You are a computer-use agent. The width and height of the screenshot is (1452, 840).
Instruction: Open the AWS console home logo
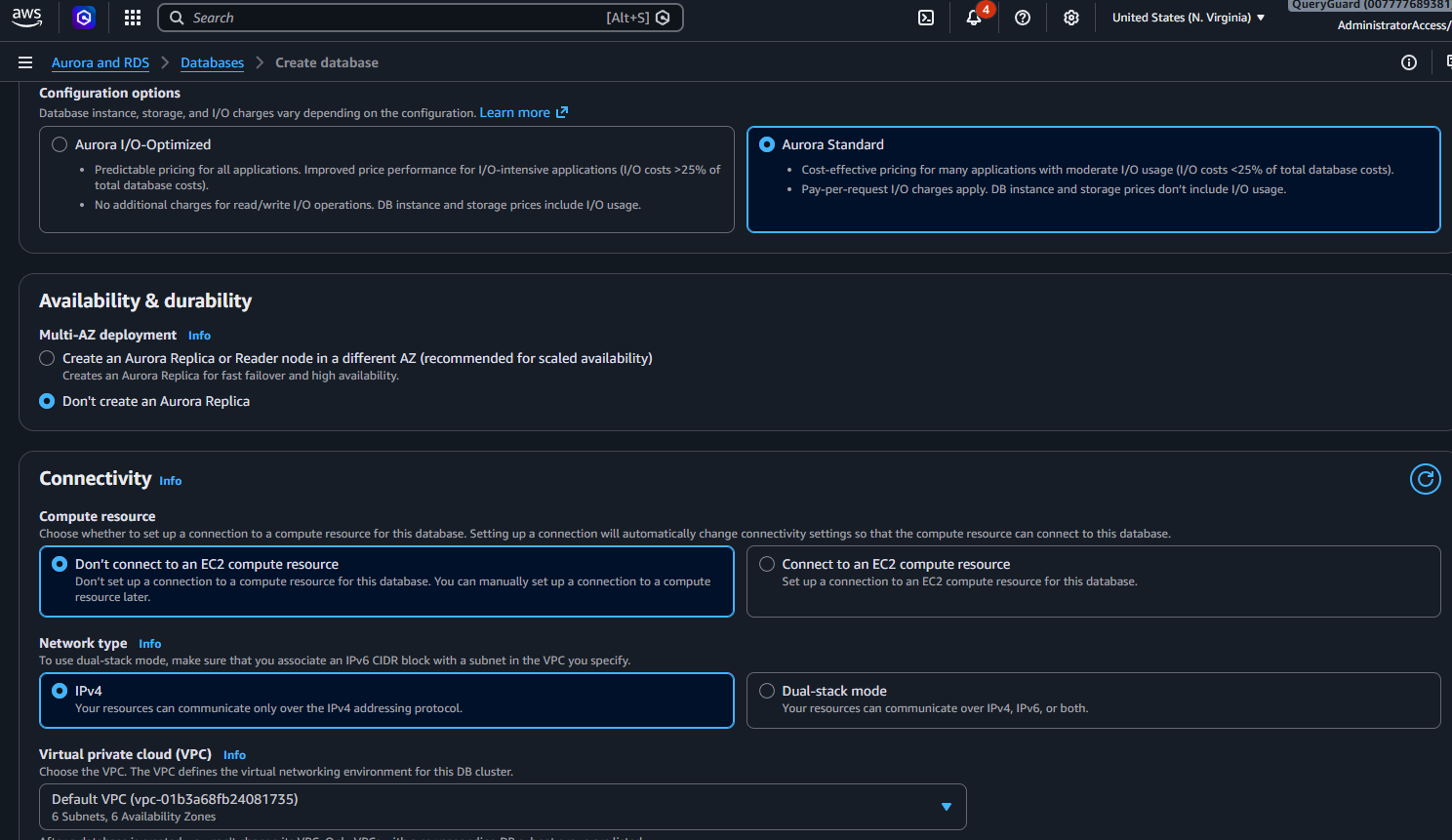pos(26,18)
